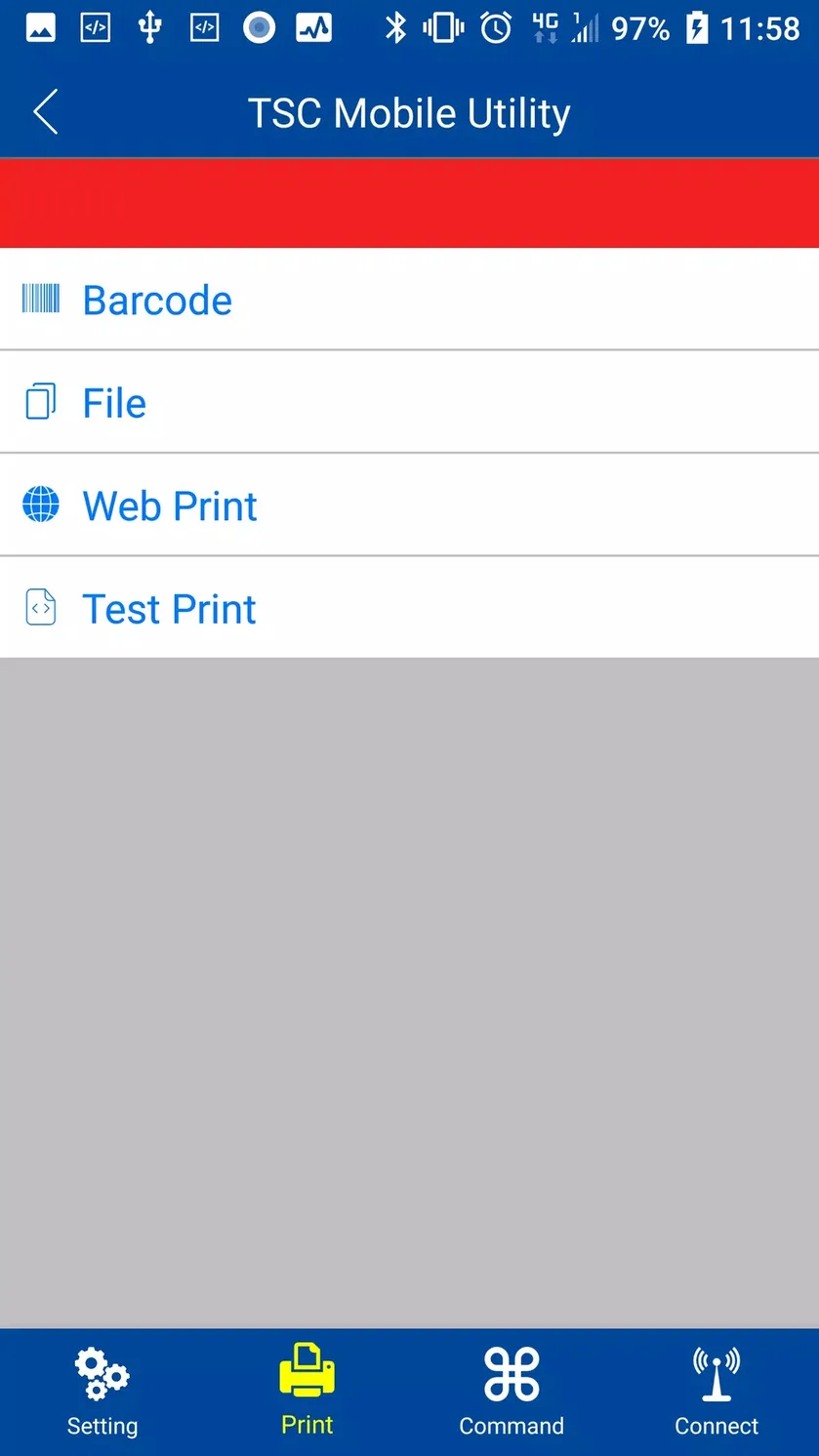Open the Barcode menu entry

click(409, 299)
